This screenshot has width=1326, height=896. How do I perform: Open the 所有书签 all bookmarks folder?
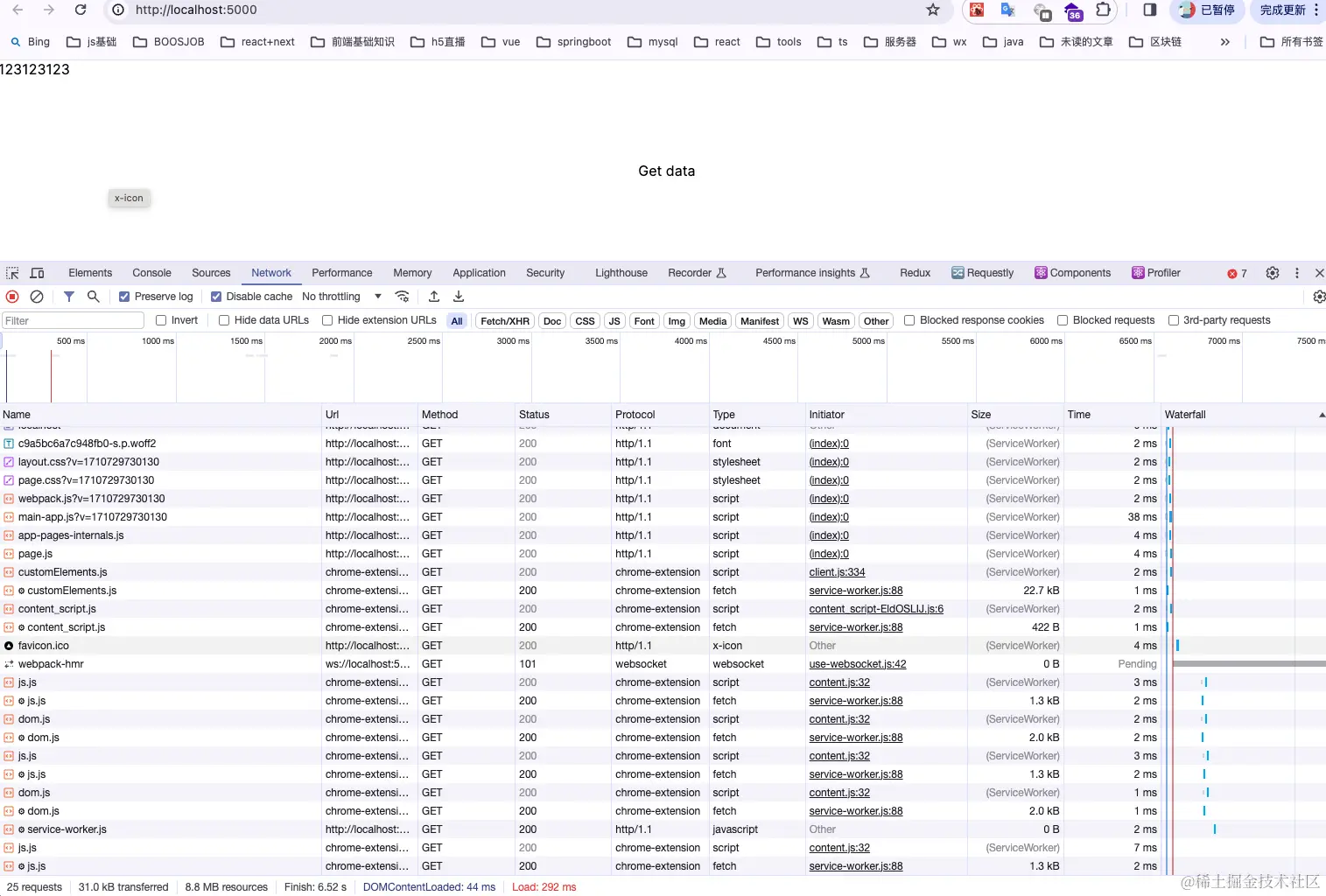pyautogui.click(x=1291, y=42)
